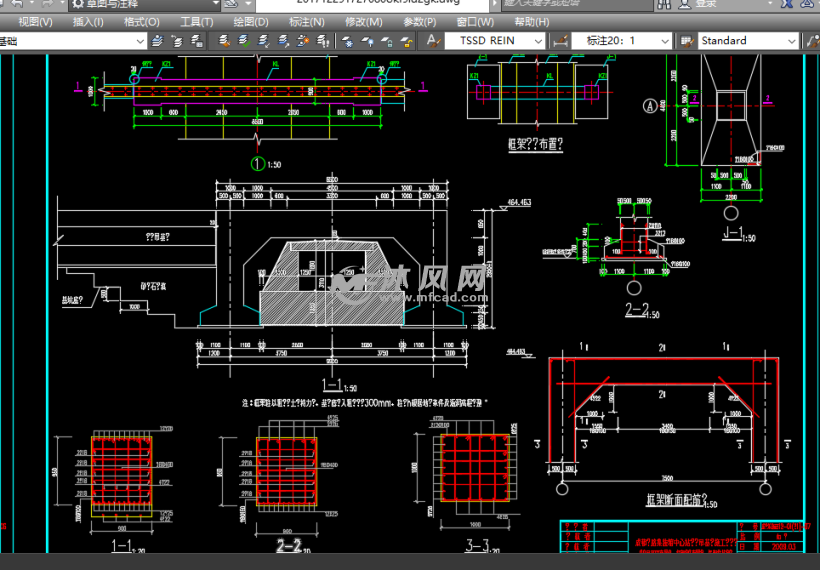The image size is (820, 570).
Task: Open the 绘图(D) menu
Action: point(250,21)
